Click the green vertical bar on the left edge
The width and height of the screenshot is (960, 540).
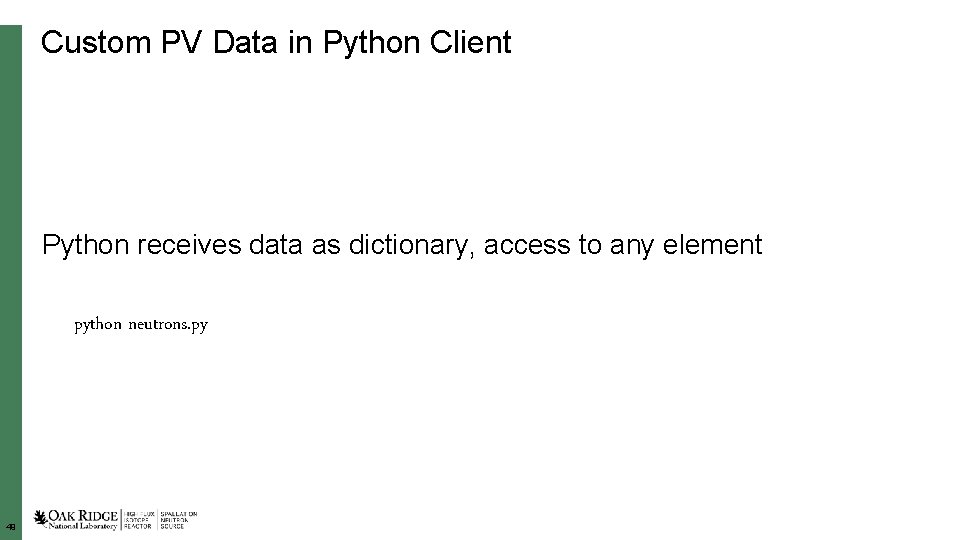pos(10,270)
